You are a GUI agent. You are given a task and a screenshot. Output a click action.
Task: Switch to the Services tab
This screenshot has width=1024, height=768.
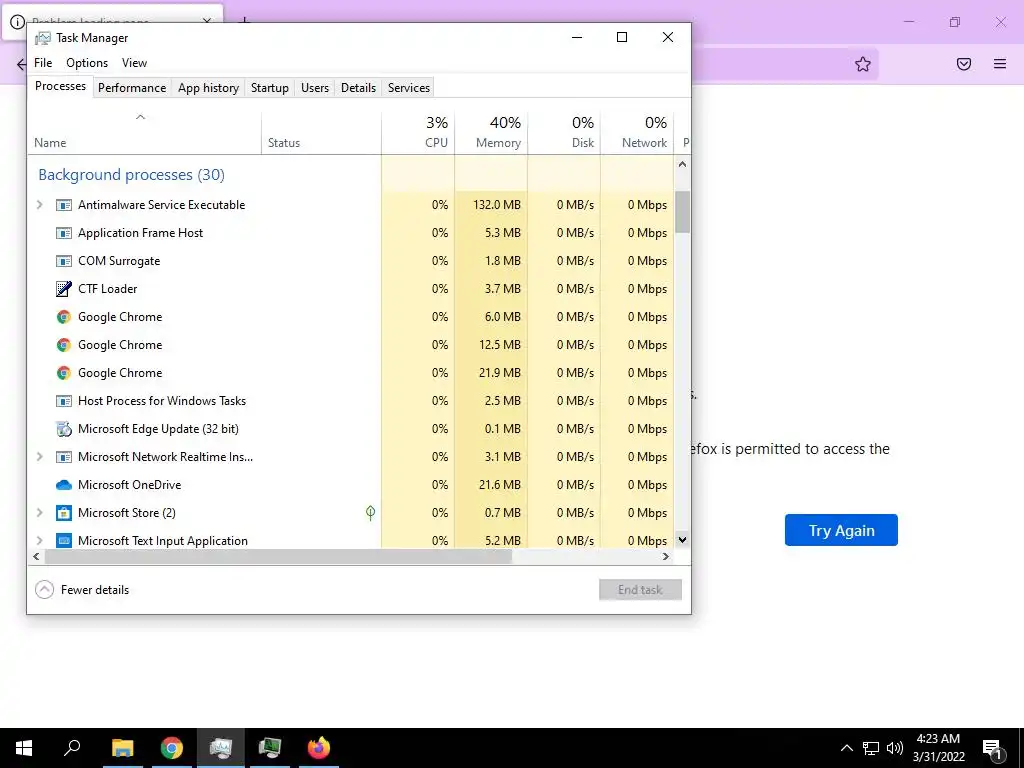(x=409, y=88)
